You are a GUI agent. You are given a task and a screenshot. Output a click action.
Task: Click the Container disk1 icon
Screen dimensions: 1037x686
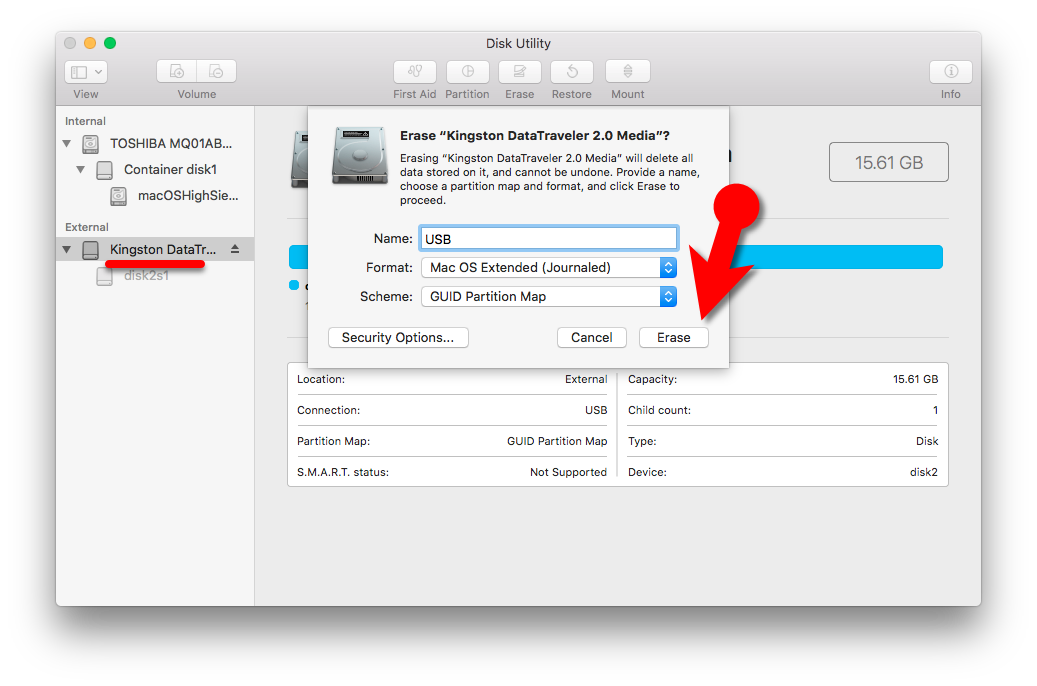pos(104,170)
